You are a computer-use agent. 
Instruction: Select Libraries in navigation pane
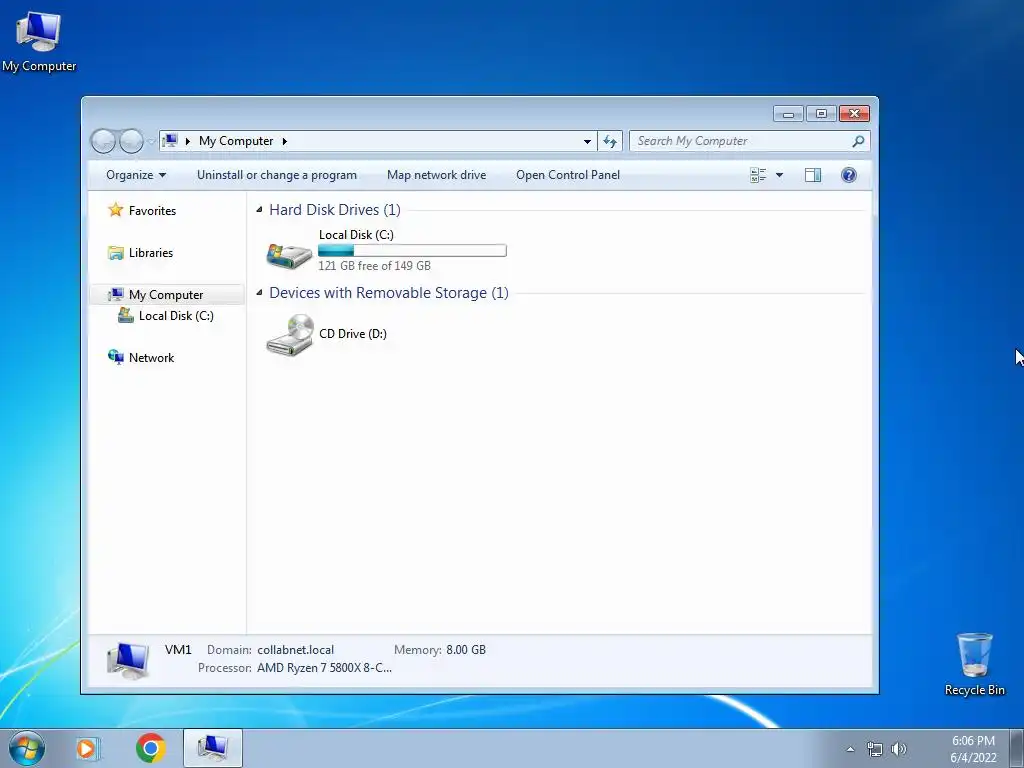click(x=151, y=253)
